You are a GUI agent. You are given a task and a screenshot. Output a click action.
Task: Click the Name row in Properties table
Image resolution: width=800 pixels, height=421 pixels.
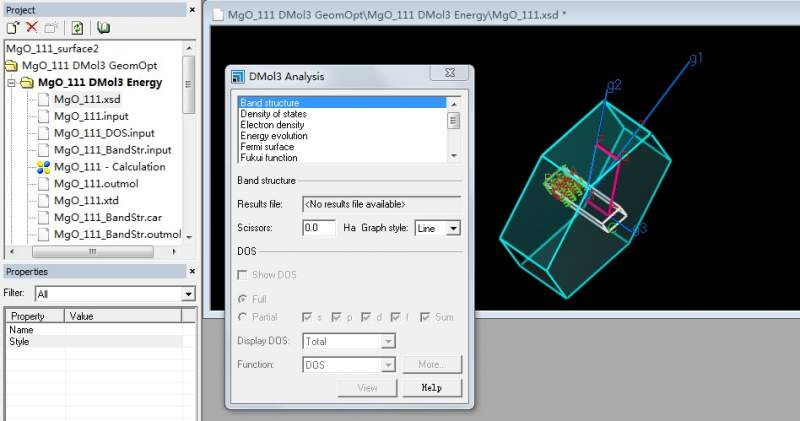[94, 330]
